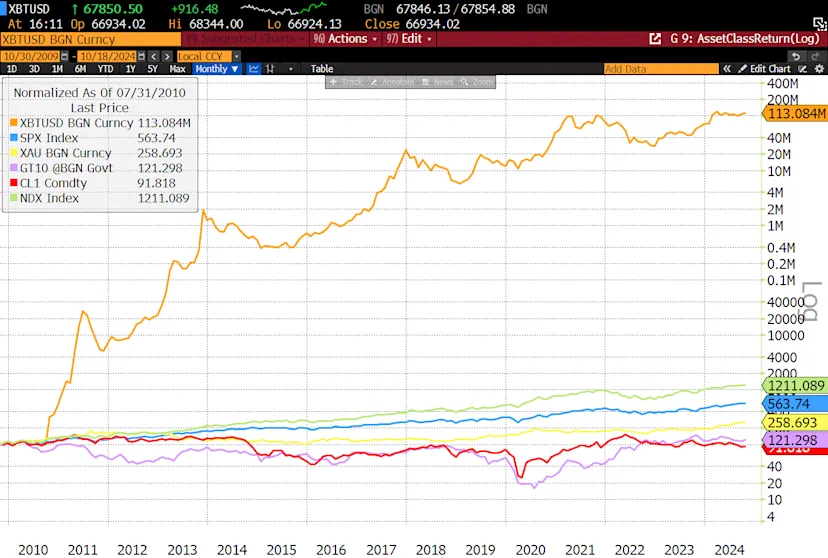Activate the Track crosshair tool

[x=345, y=82]
